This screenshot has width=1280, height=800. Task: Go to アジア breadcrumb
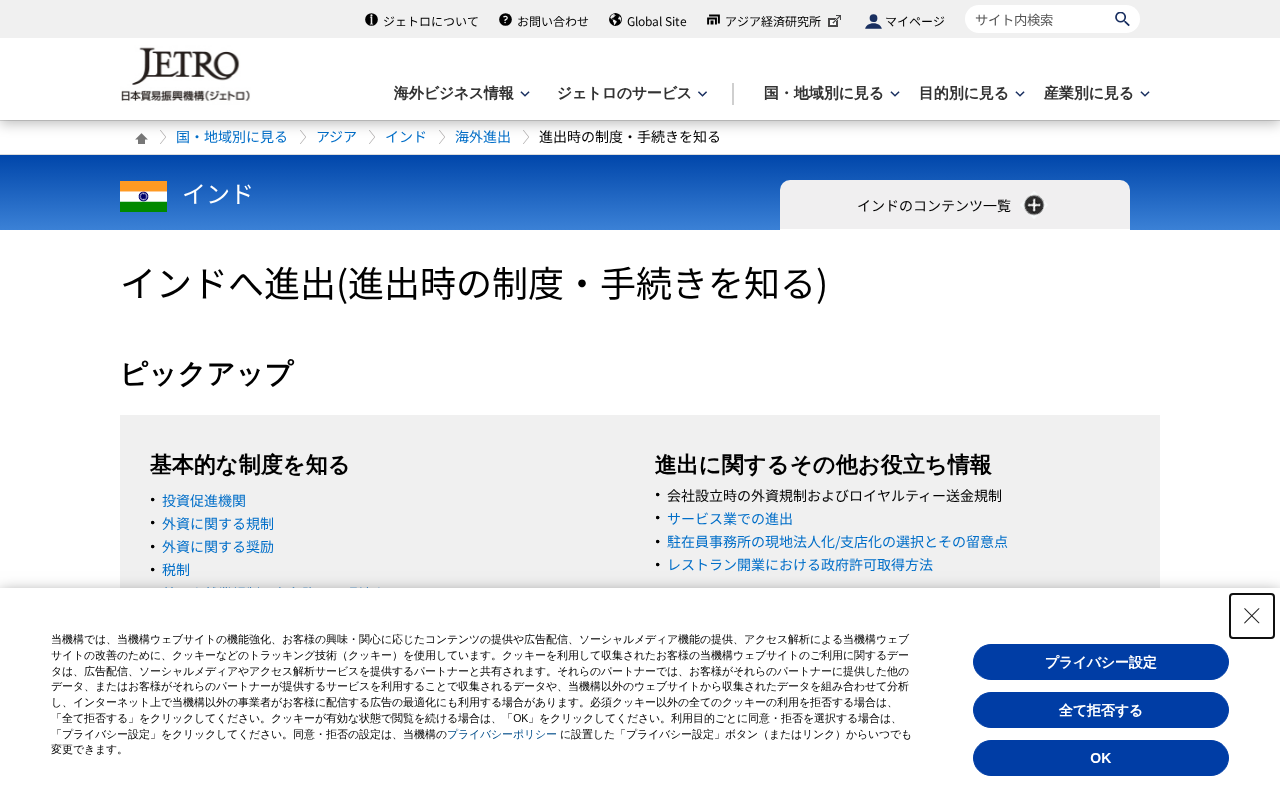[x=336, y=137]
